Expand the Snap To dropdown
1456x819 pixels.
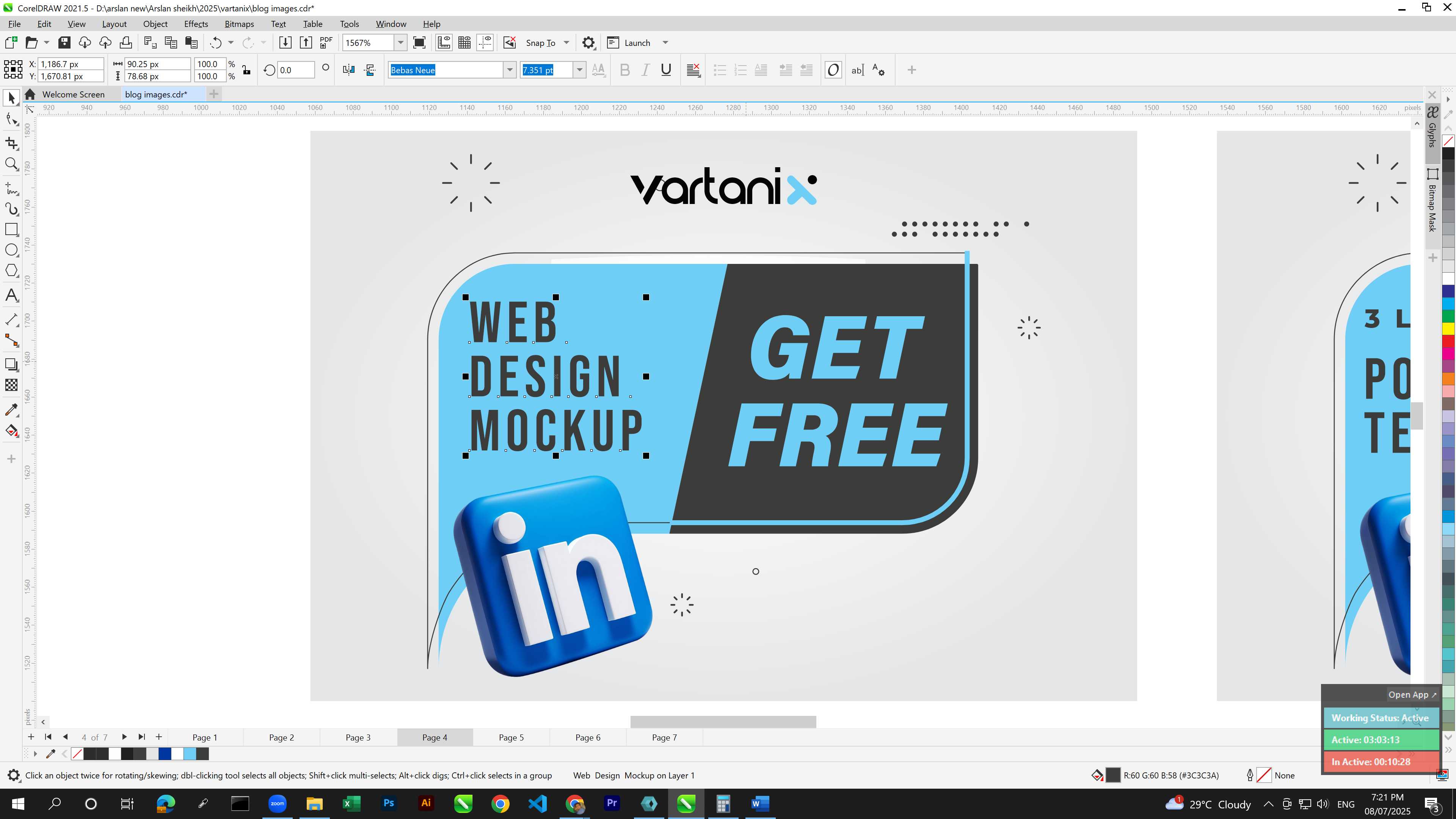[566, 42]
